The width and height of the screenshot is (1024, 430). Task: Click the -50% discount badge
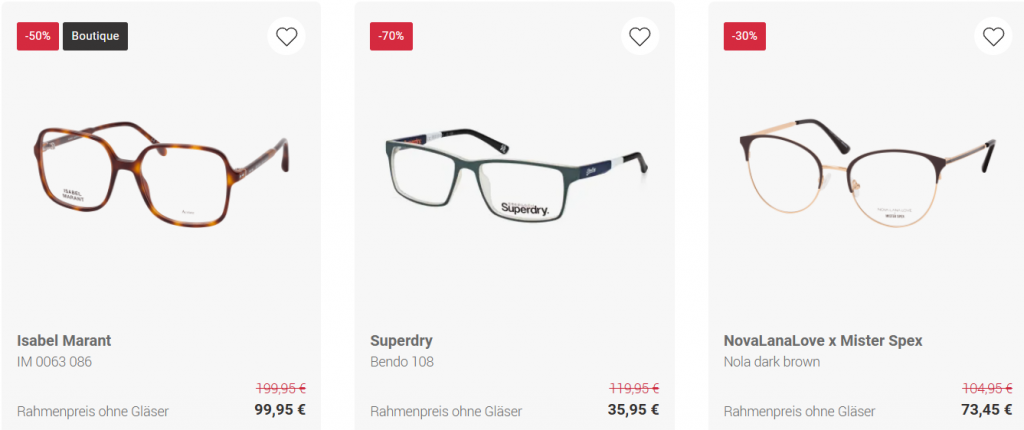pos(37,36)
